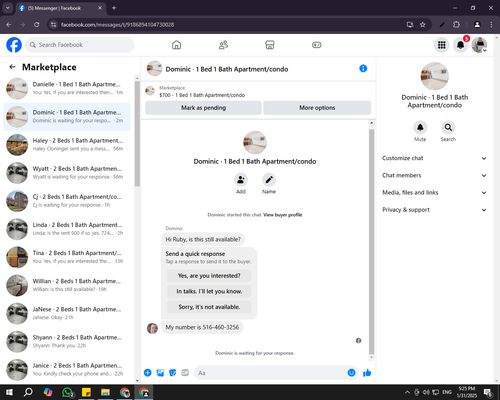
Task: Open Janice 2 Beds 1 Bath conversation
Action: pyautogui.click(x=67, y=370)
